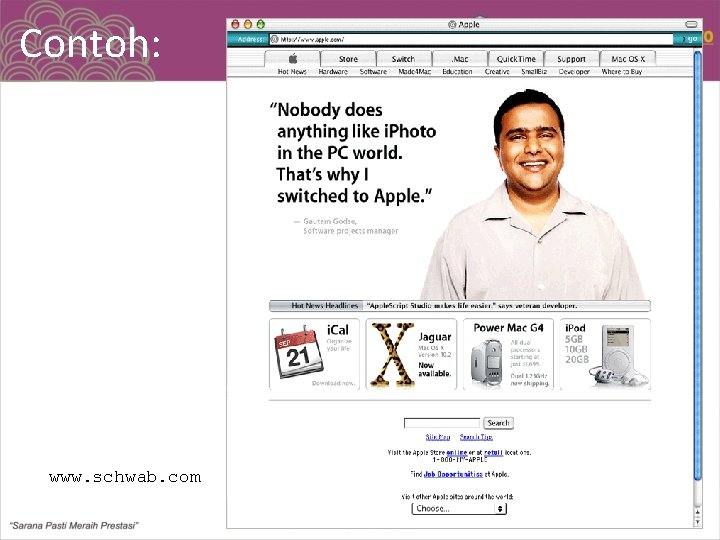Click the switcher quote hero text

point(353,153)
